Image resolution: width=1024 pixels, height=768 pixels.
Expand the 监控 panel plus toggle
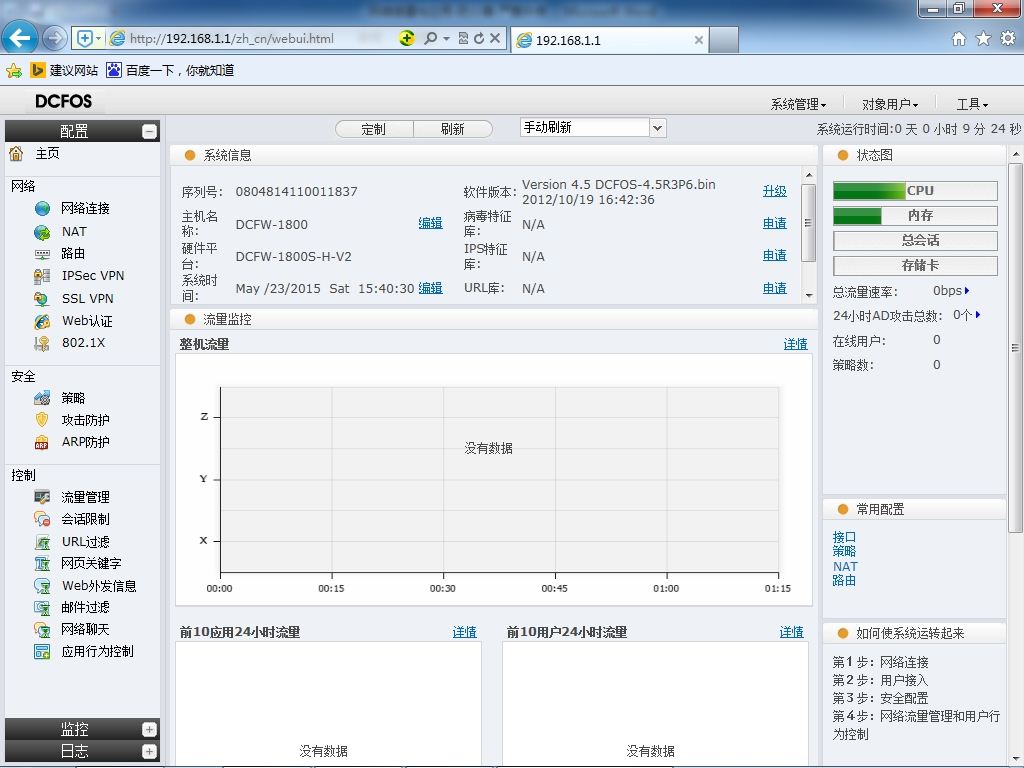tap(150, 729)
